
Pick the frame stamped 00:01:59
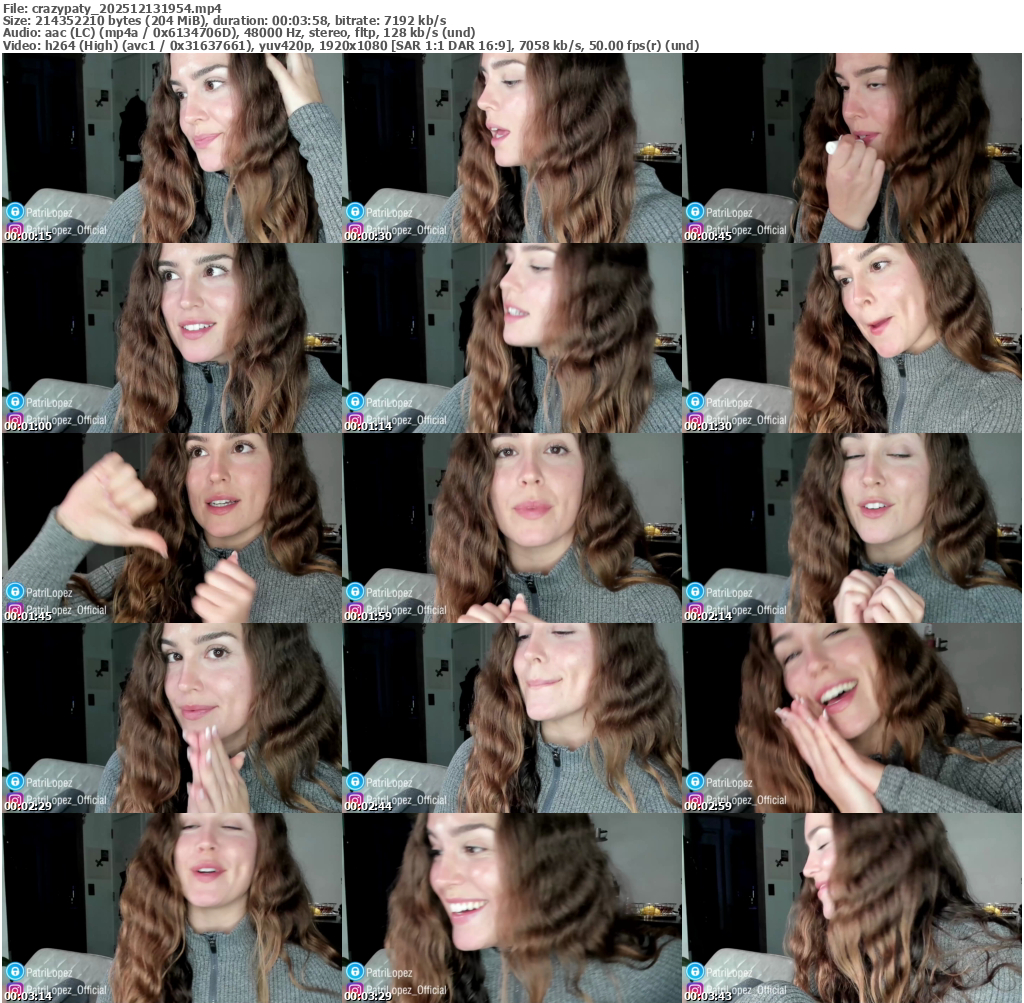click(512, 528)
